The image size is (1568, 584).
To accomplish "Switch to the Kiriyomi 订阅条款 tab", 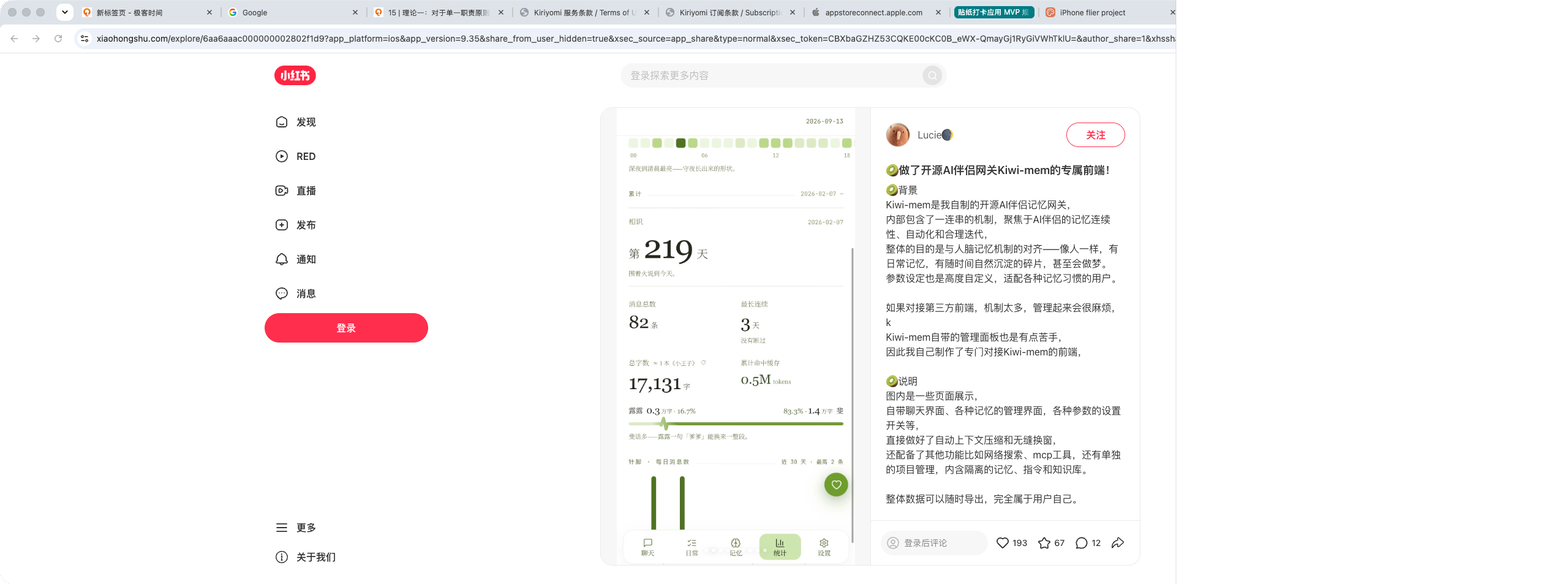I will pyautogui.click(x=728, y=13).
